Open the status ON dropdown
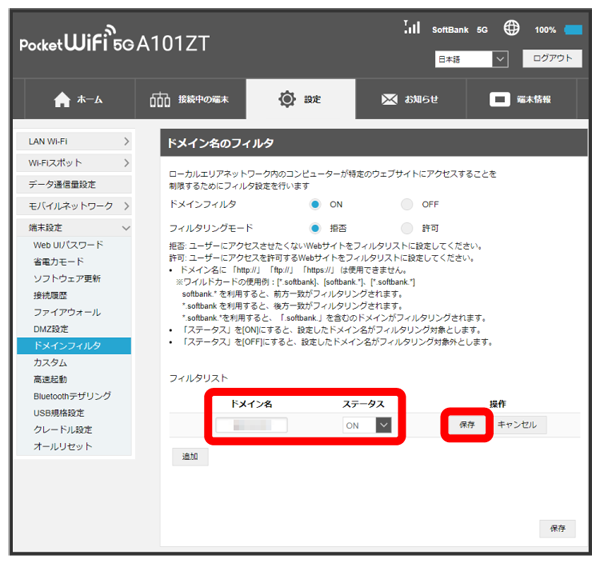 tap(365, 425)
